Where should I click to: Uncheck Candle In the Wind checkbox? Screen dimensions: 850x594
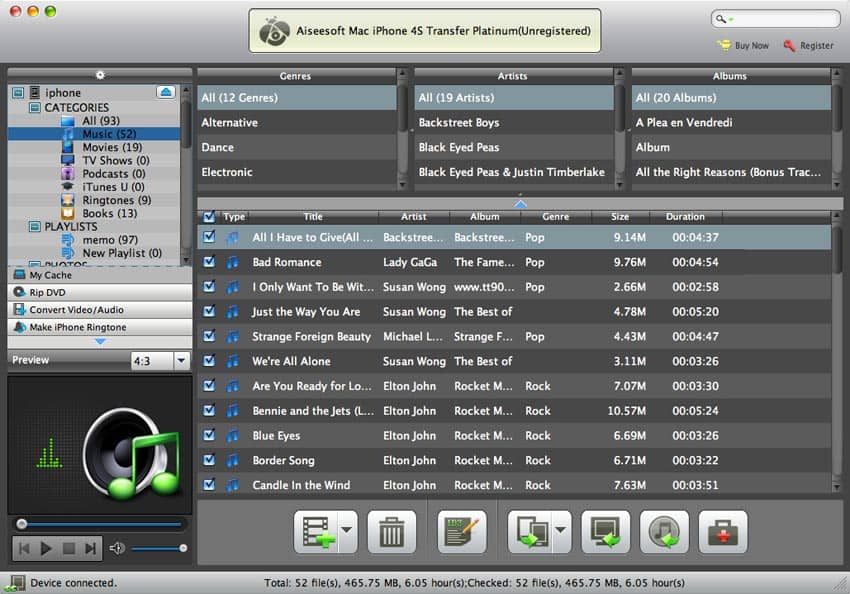tap(209, 485)
